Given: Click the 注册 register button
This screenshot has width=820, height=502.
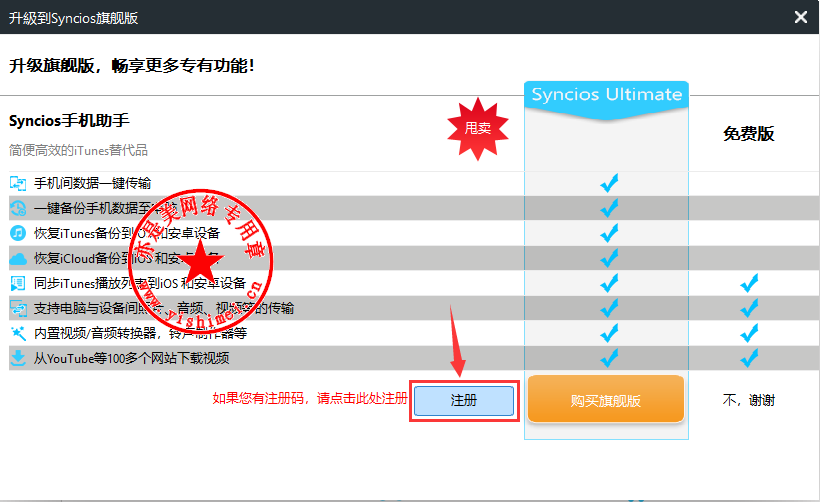Looking at the screenshot, I should click(464, 401).
